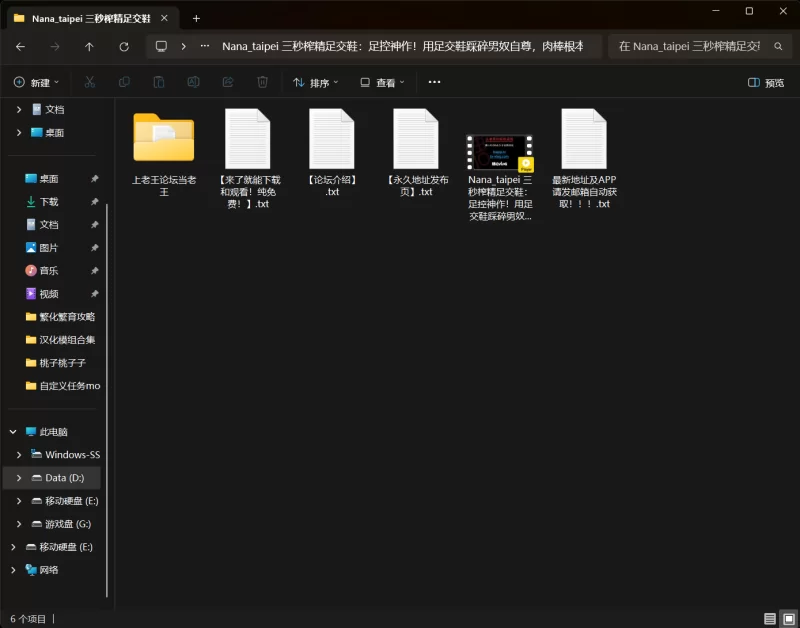Collapse the 此电脑 tree node
Image resolution: width=800 pixels, height=628 pixels.
13,432
